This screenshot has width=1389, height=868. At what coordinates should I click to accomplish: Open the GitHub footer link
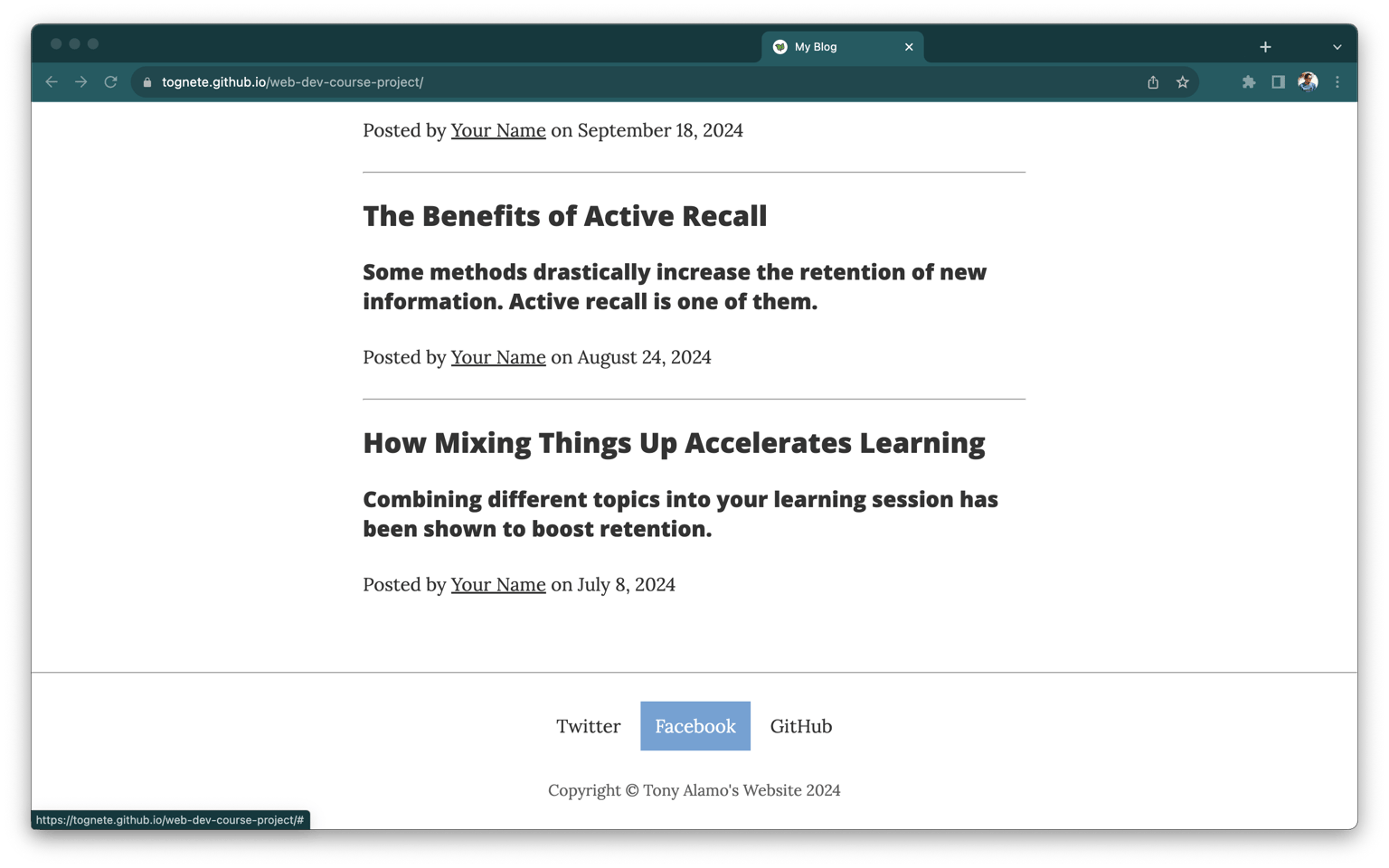click(801, 726)
